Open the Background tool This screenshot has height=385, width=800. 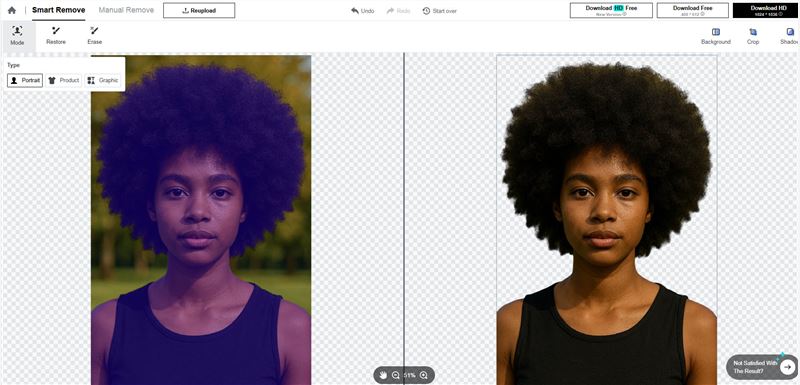[x=716, y=36]
